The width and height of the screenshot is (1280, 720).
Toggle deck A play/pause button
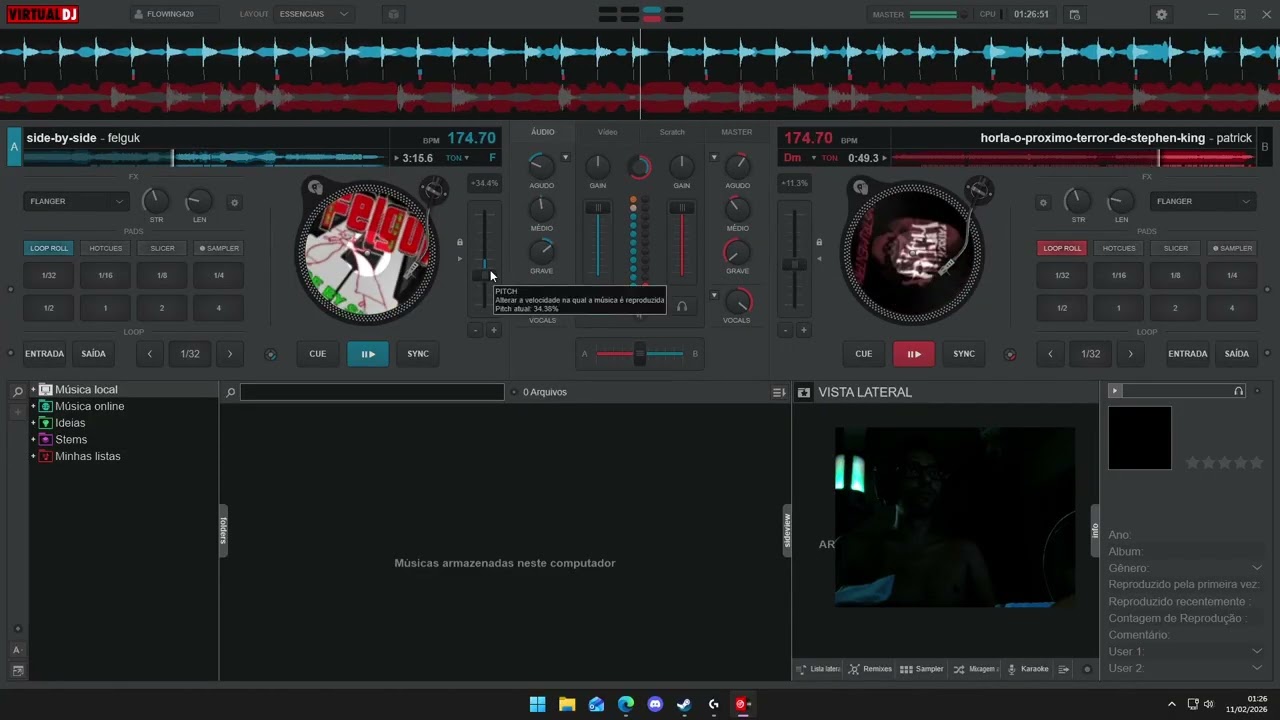click(x=368, y=353)
